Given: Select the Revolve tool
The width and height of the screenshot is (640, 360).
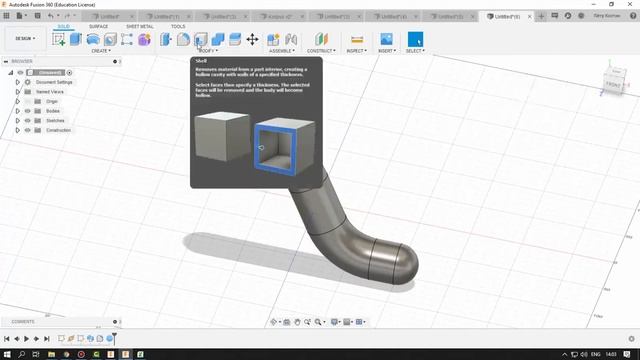Looking at the screenshot, I should 93,39.
